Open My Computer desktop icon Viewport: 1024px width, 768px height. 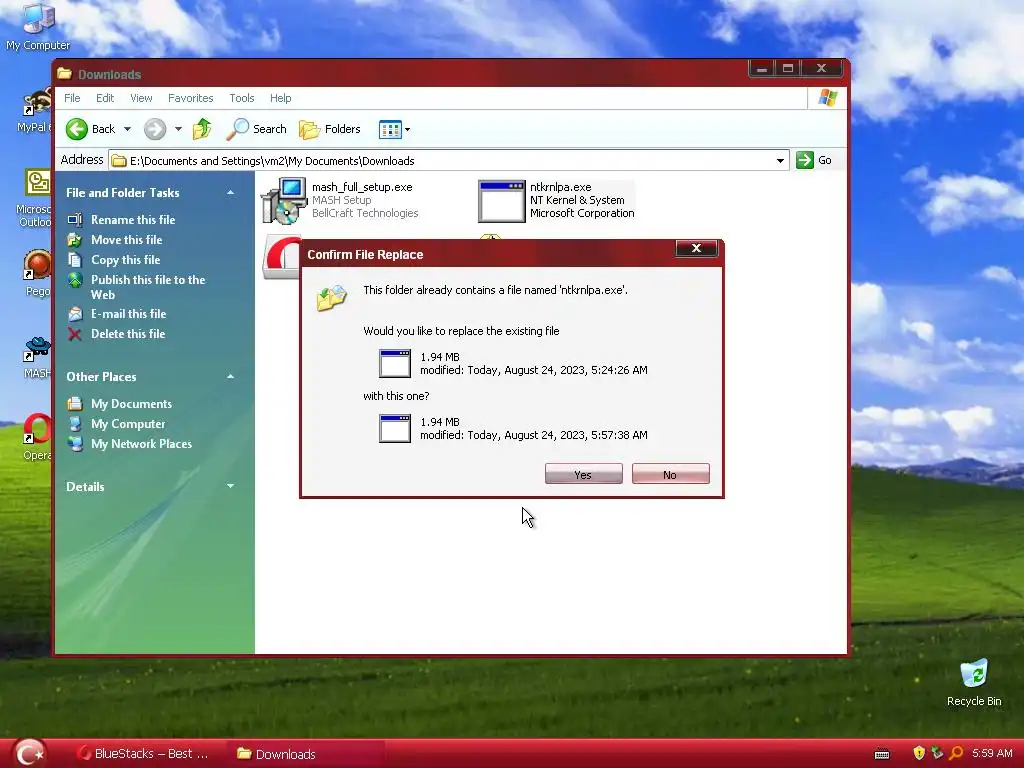point(38,26)
